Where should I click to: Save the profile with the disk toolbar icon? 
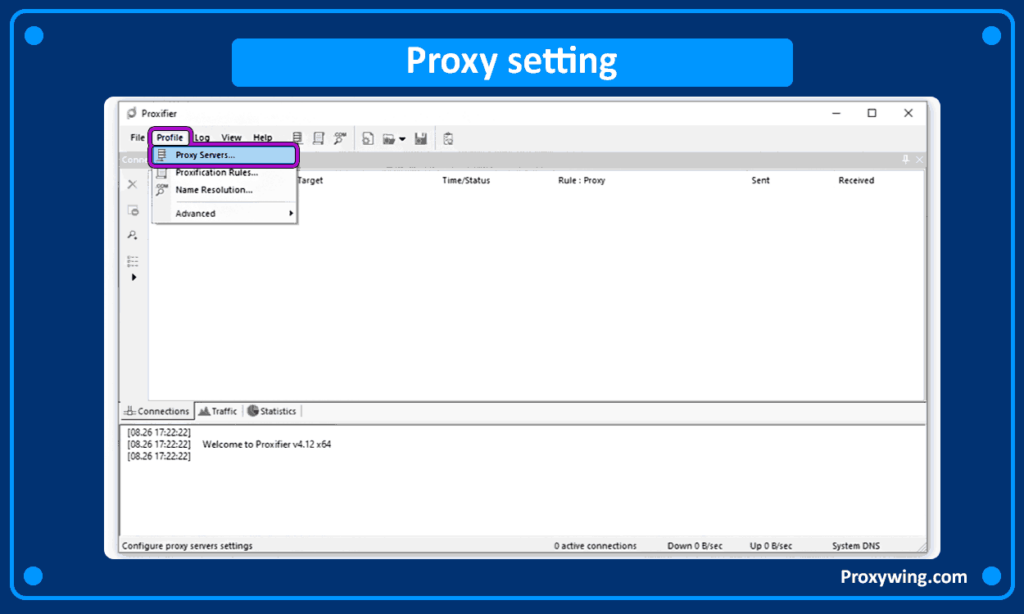(x=421, y=137)
